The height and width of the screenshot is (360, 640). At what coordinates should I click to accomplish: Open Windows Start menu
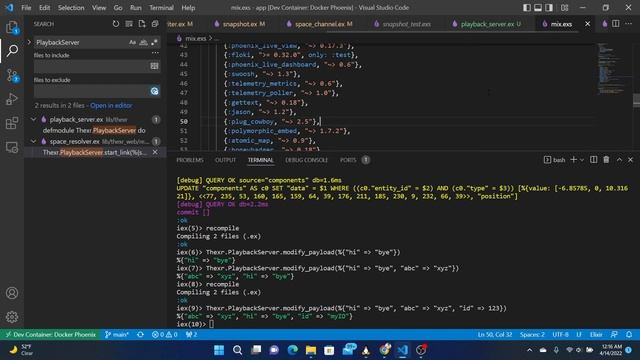click(x=219, y=350)
